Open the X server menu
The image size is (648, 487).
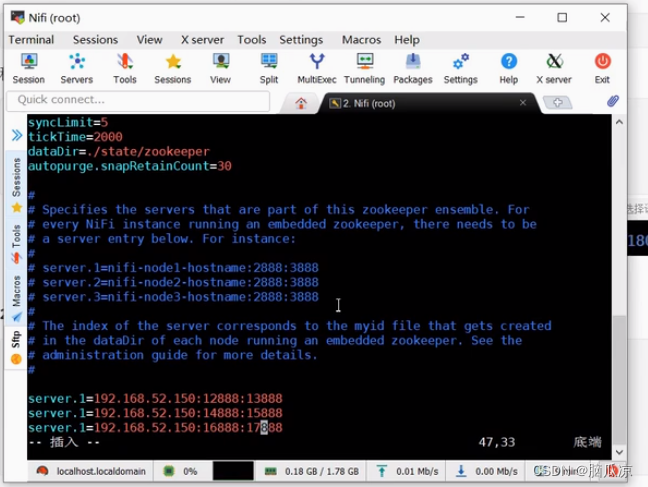coord(202,40)
